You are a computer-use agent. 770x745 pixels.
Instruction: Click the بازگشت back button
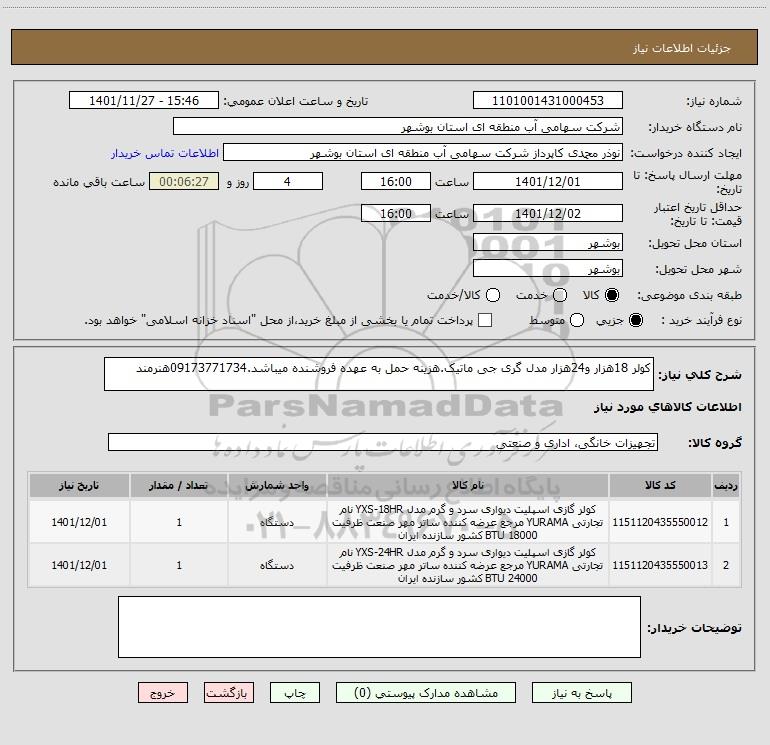click(229, 693)
